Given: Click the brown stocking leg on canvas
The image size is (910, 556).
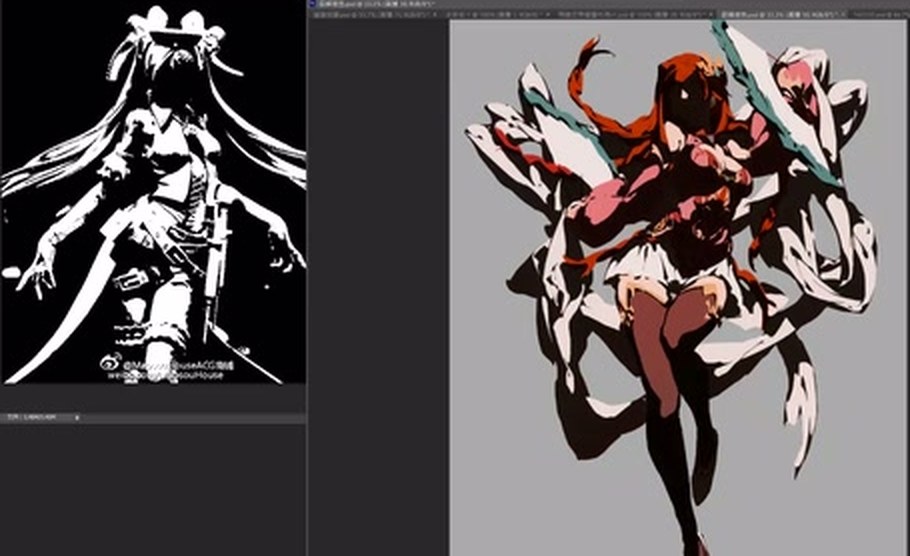Looking at the screenshot, I should click(655, 342).
